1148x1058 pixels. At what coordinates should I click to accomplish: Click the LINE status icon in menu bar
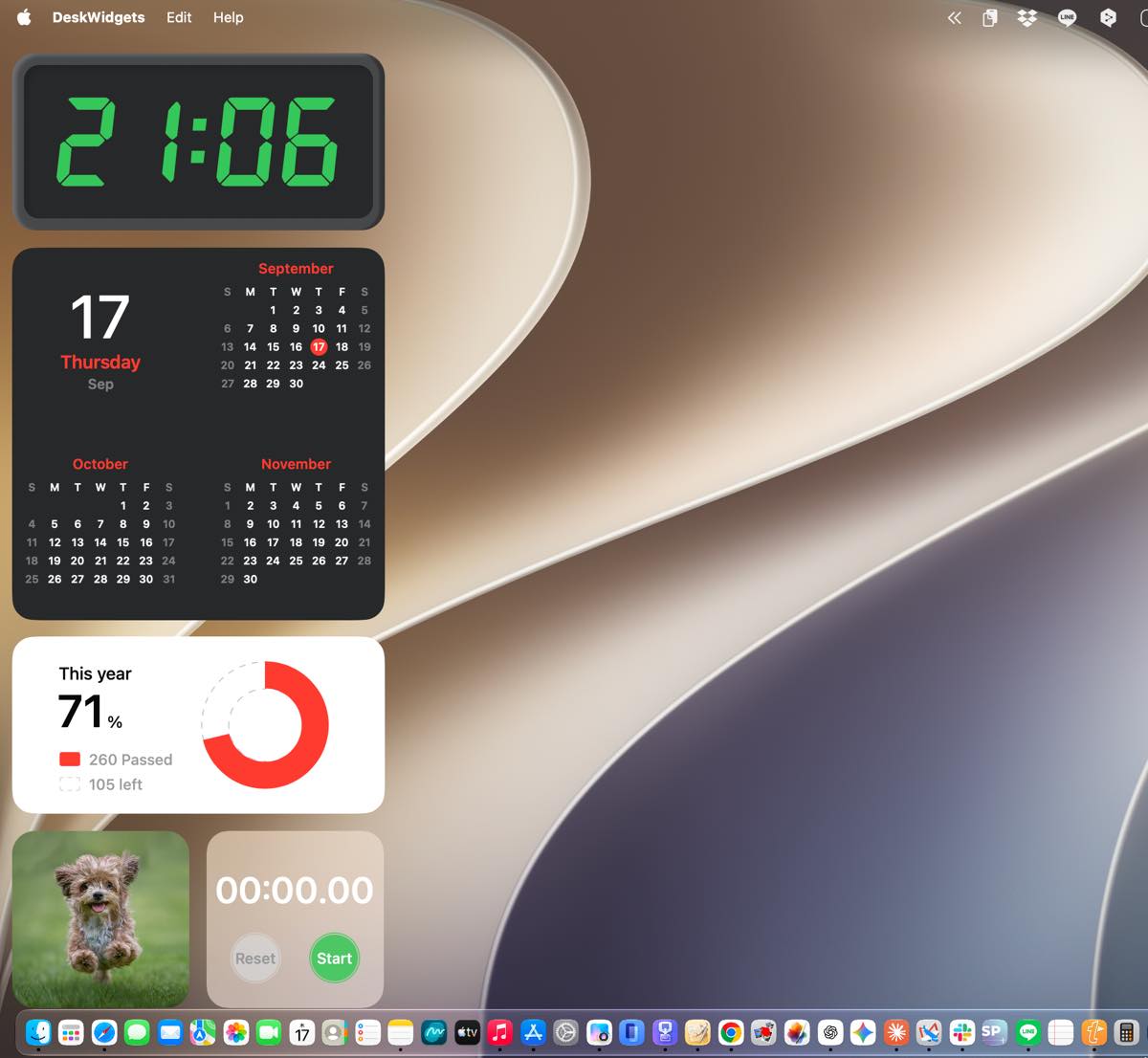point(1068,17)
